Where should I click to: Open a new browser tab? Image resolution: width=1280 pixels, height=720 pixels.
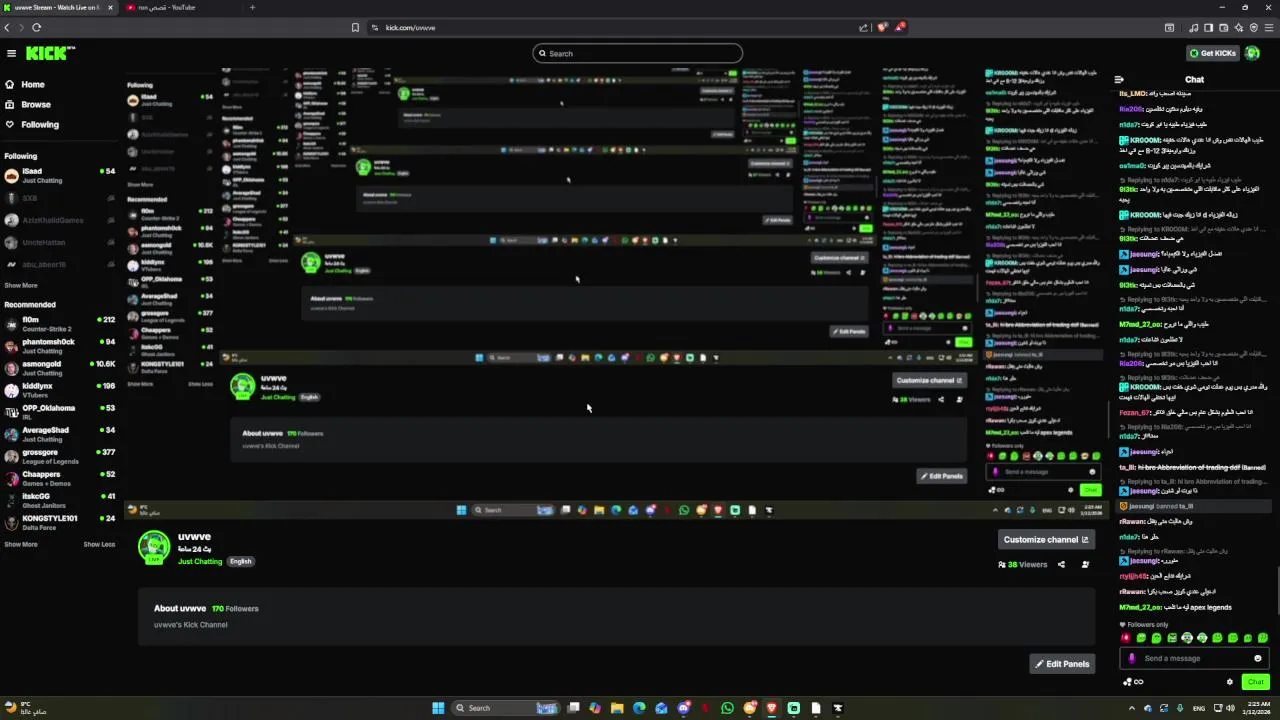point(252,7)
